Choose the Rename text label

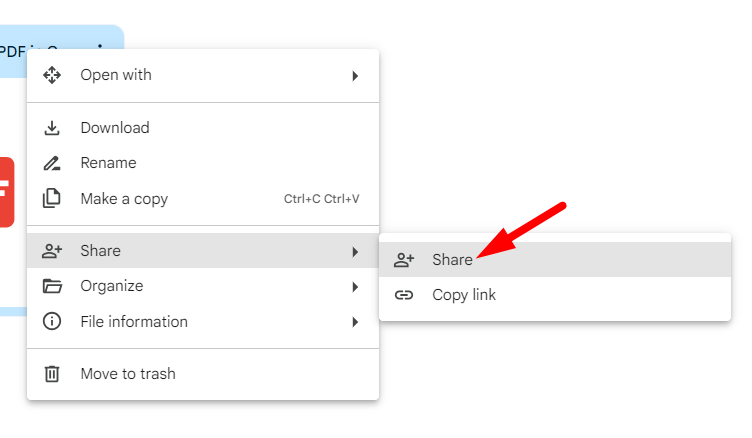[108, 163]
